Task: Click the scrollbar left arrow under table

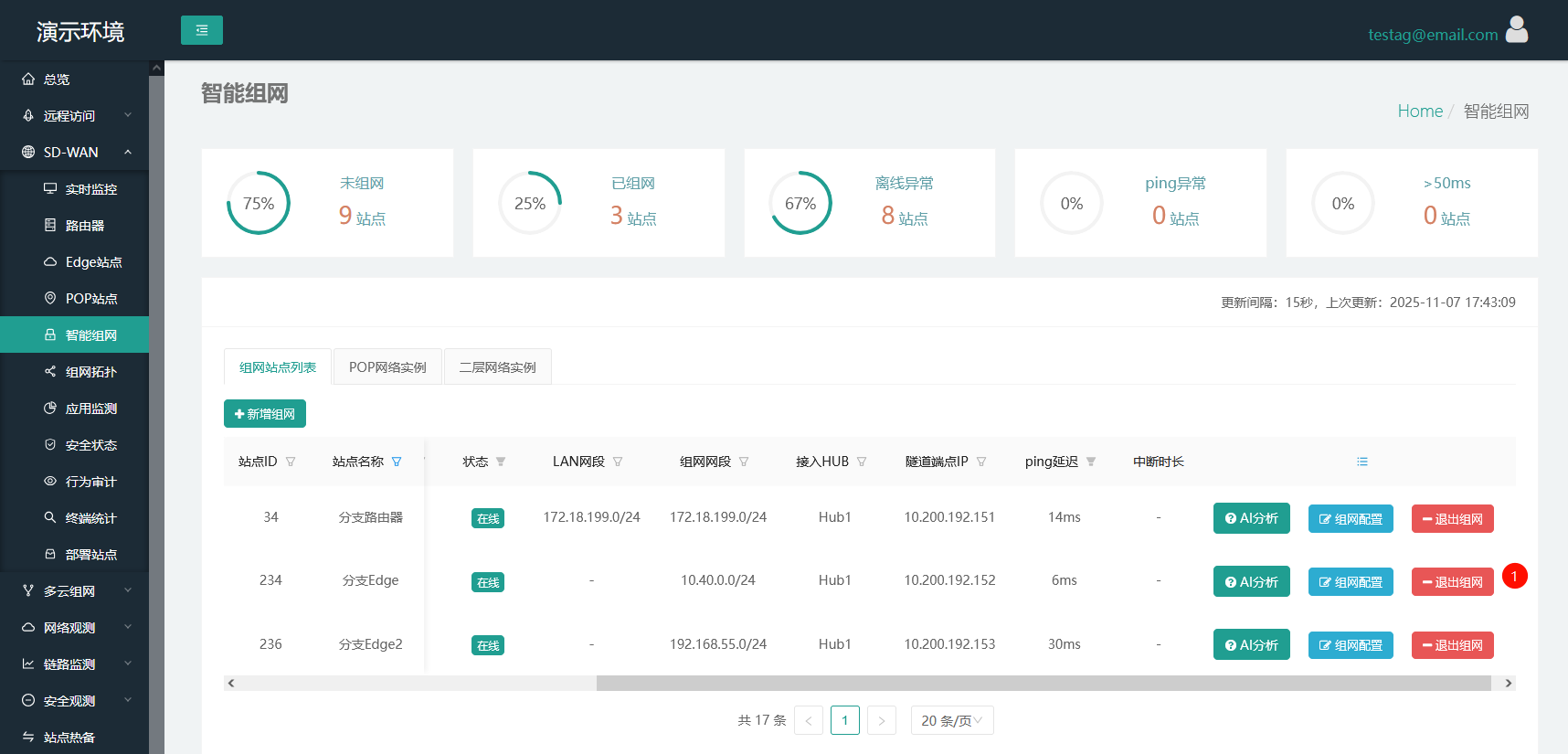Action: [231, 683]
